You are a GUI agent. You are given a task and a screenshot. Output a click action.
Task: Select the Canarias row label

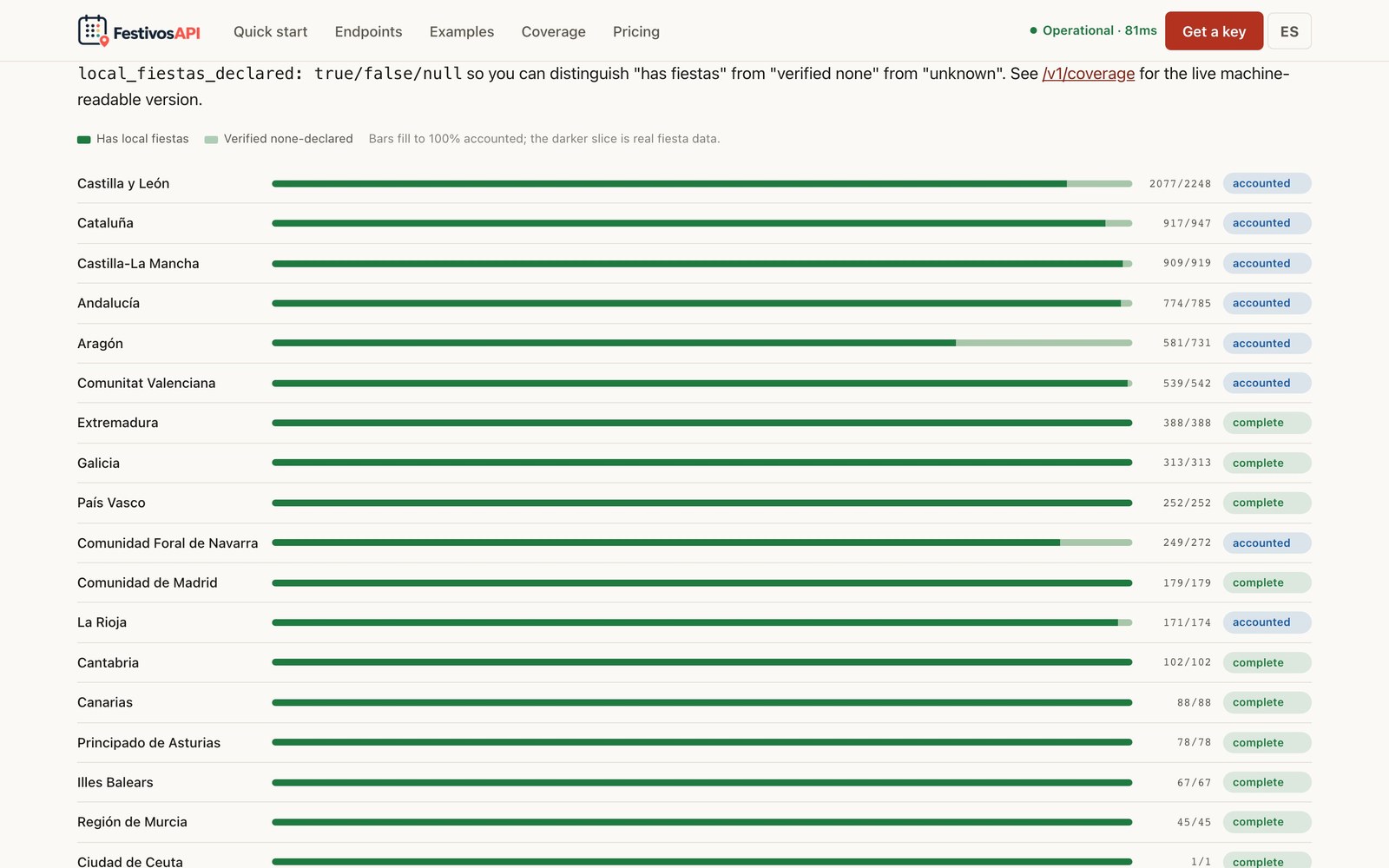[105, 702]
